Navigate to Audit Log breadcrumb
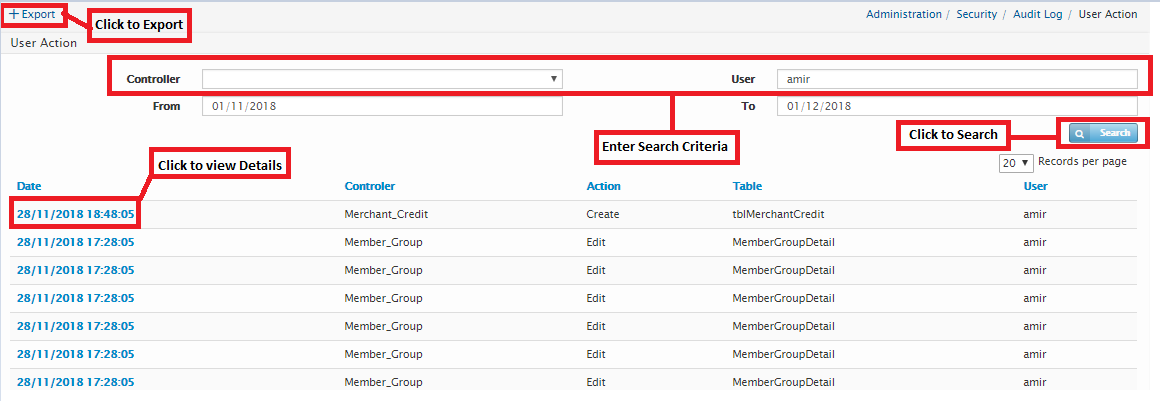 1037,15
